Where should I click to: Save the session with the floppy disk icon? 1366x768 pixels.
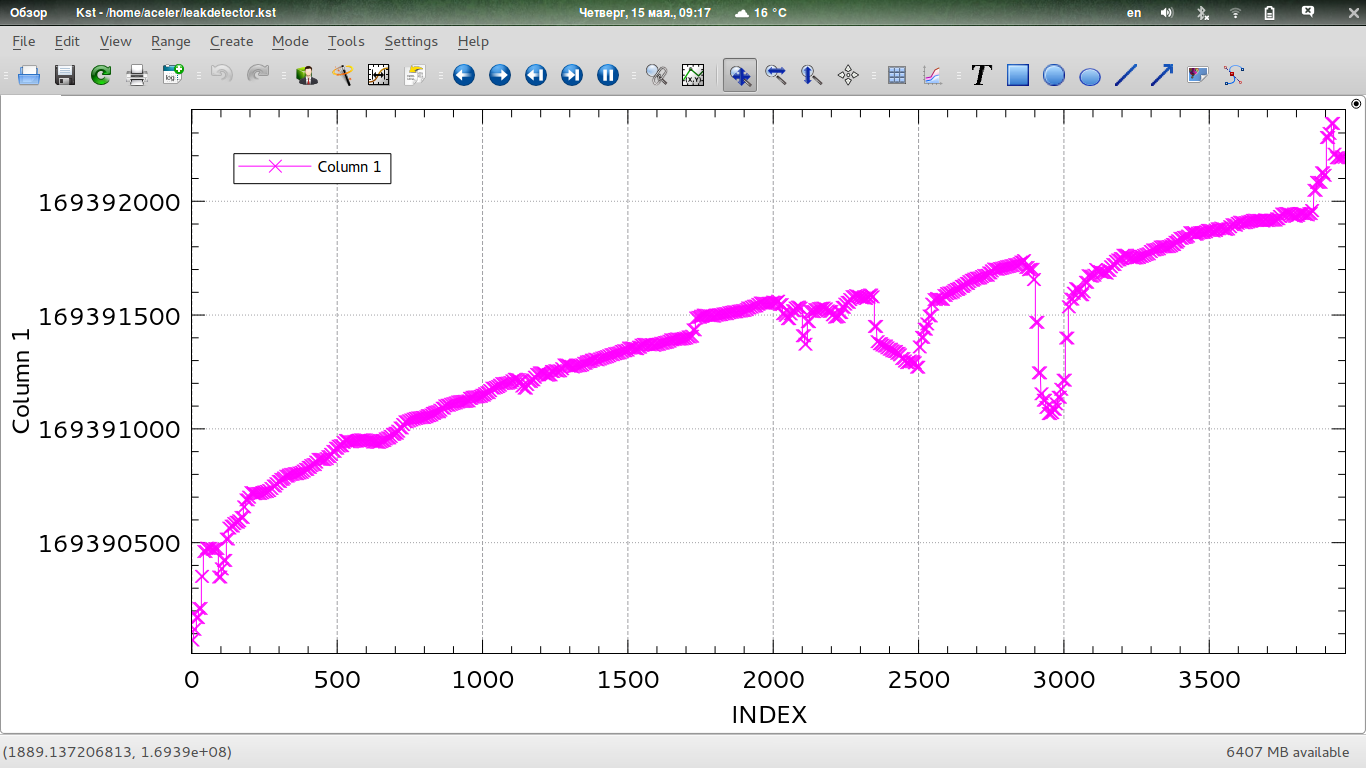(65, 75)
